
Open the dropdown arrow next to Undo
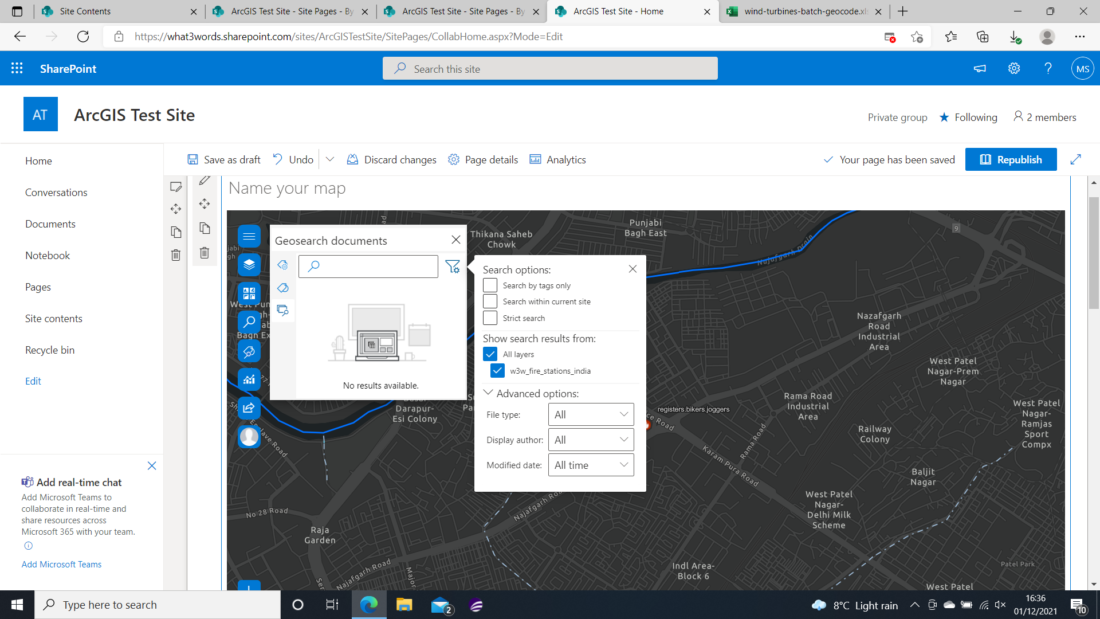pyautogui.click(x=330, y=159)
